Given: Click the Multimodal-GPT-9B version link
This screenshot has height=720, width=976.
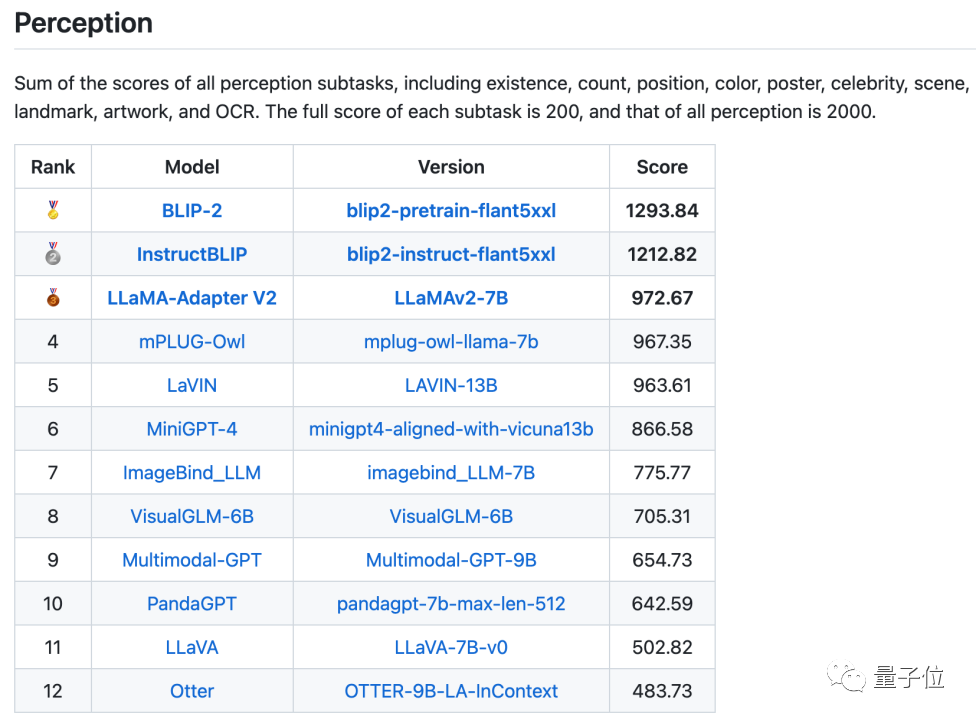Looking at the screenshot, I should pyautogui.click(x=451, y=560).
